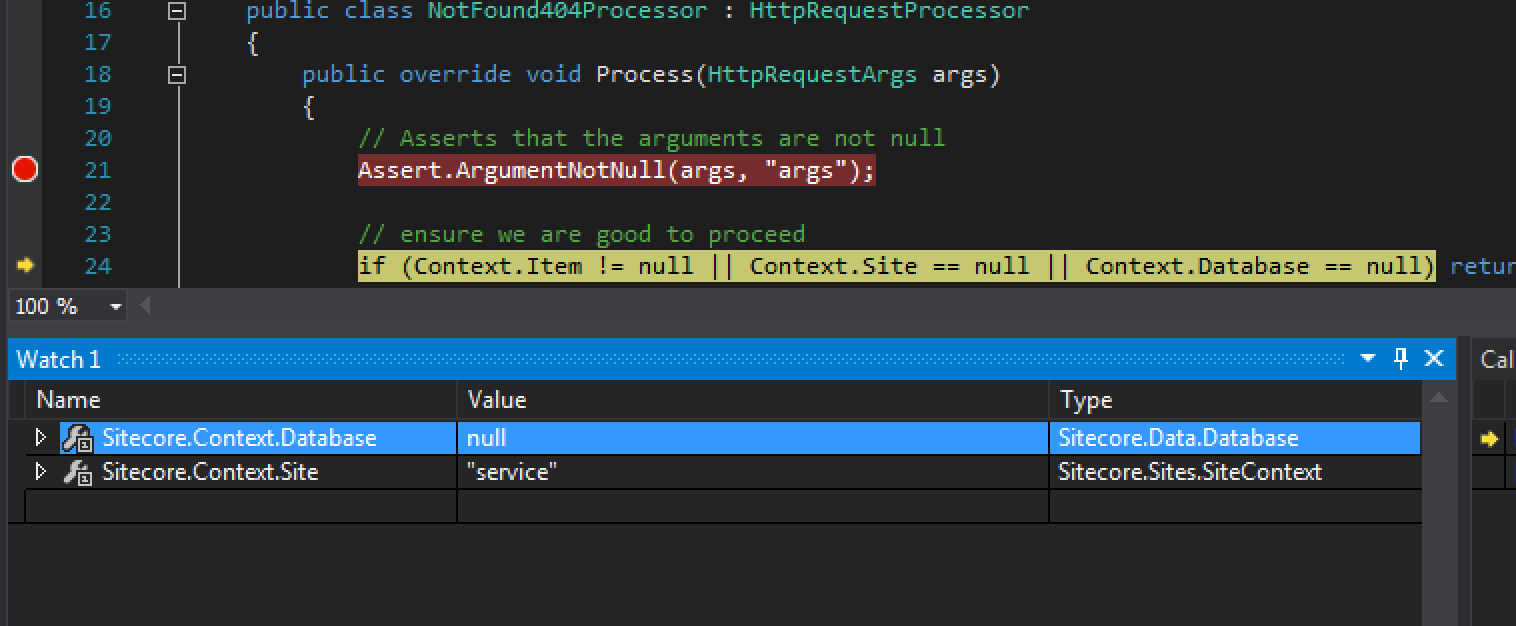Click the yellow current-statement arrow on line 24
The width and height of the screenshot is (1516, 626).
pos(25,265)
